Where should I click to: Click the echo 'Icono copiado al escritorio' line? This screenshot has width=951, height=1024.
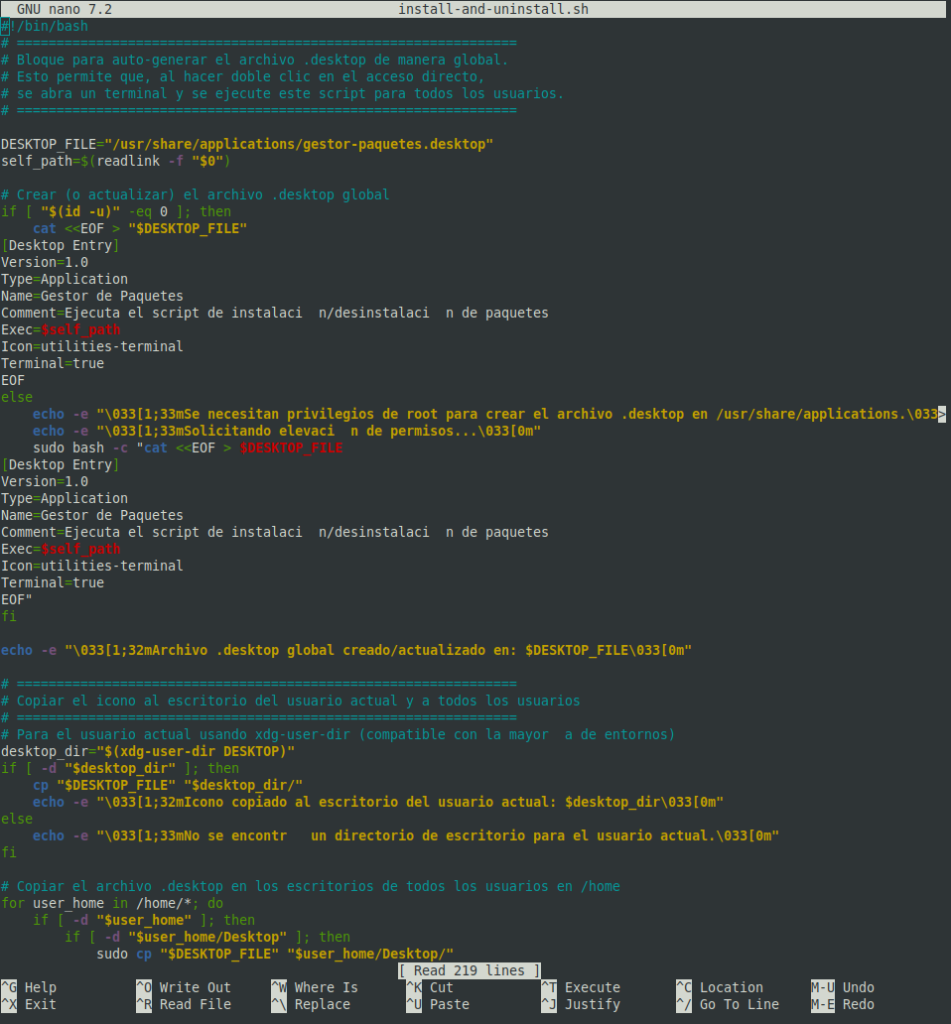pyautogui.click(x=378, y=802)
